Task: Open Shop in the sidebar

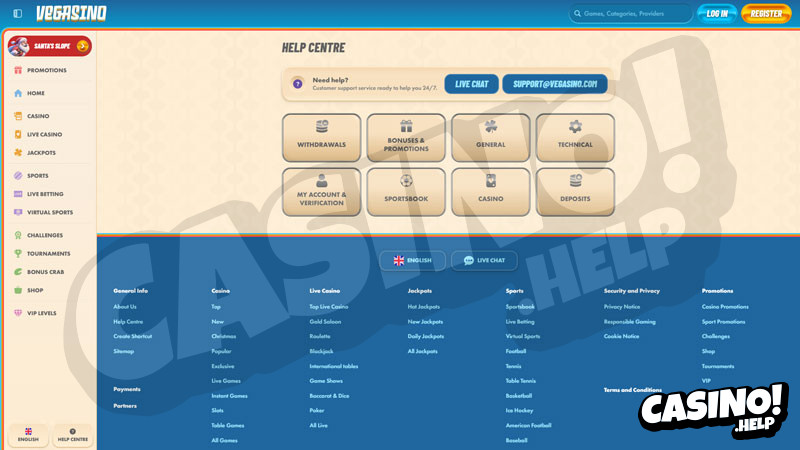Action: point(29,290)
